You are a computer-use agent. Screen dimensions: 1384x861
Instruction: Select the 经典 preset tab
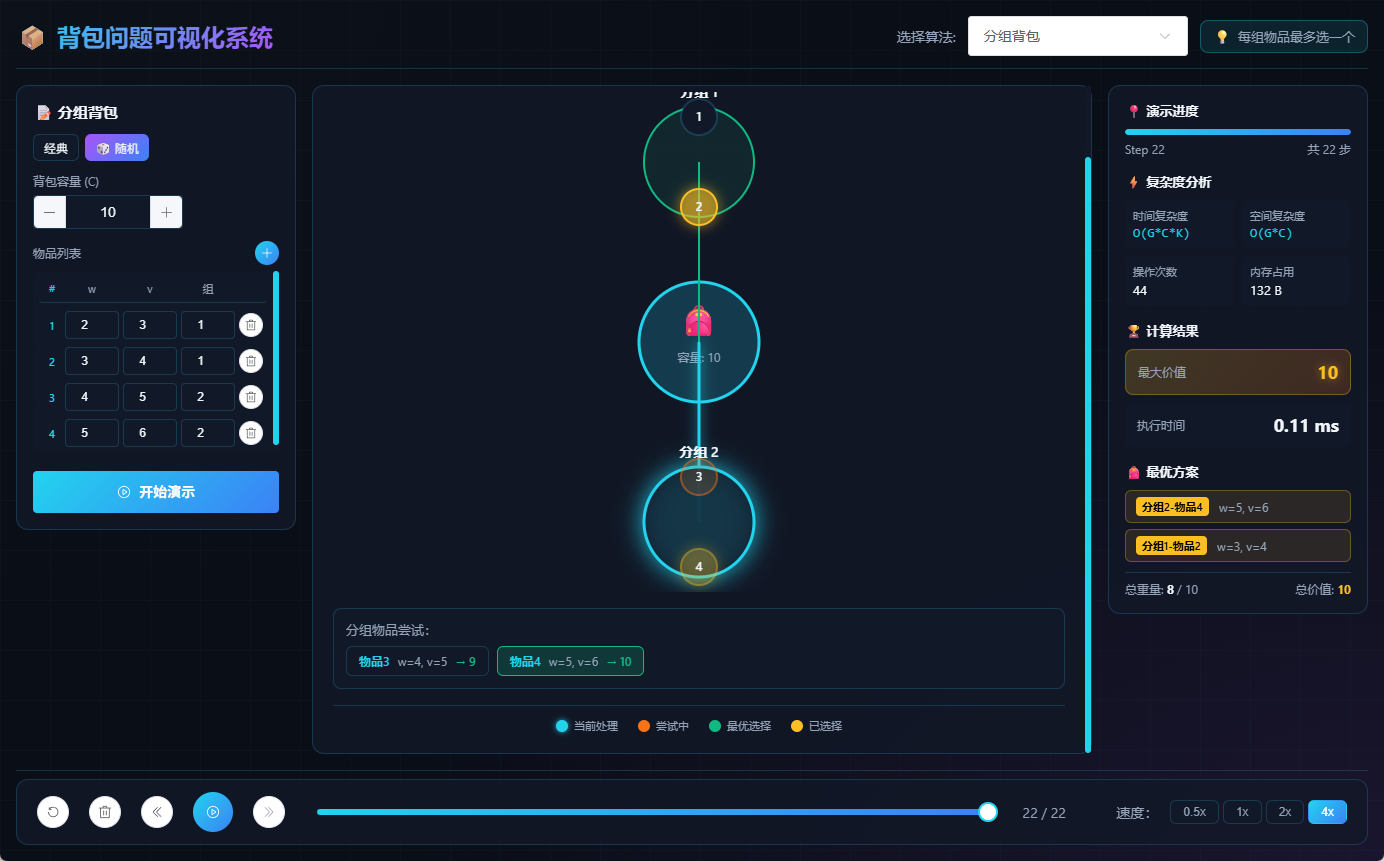tap(56, 148)
